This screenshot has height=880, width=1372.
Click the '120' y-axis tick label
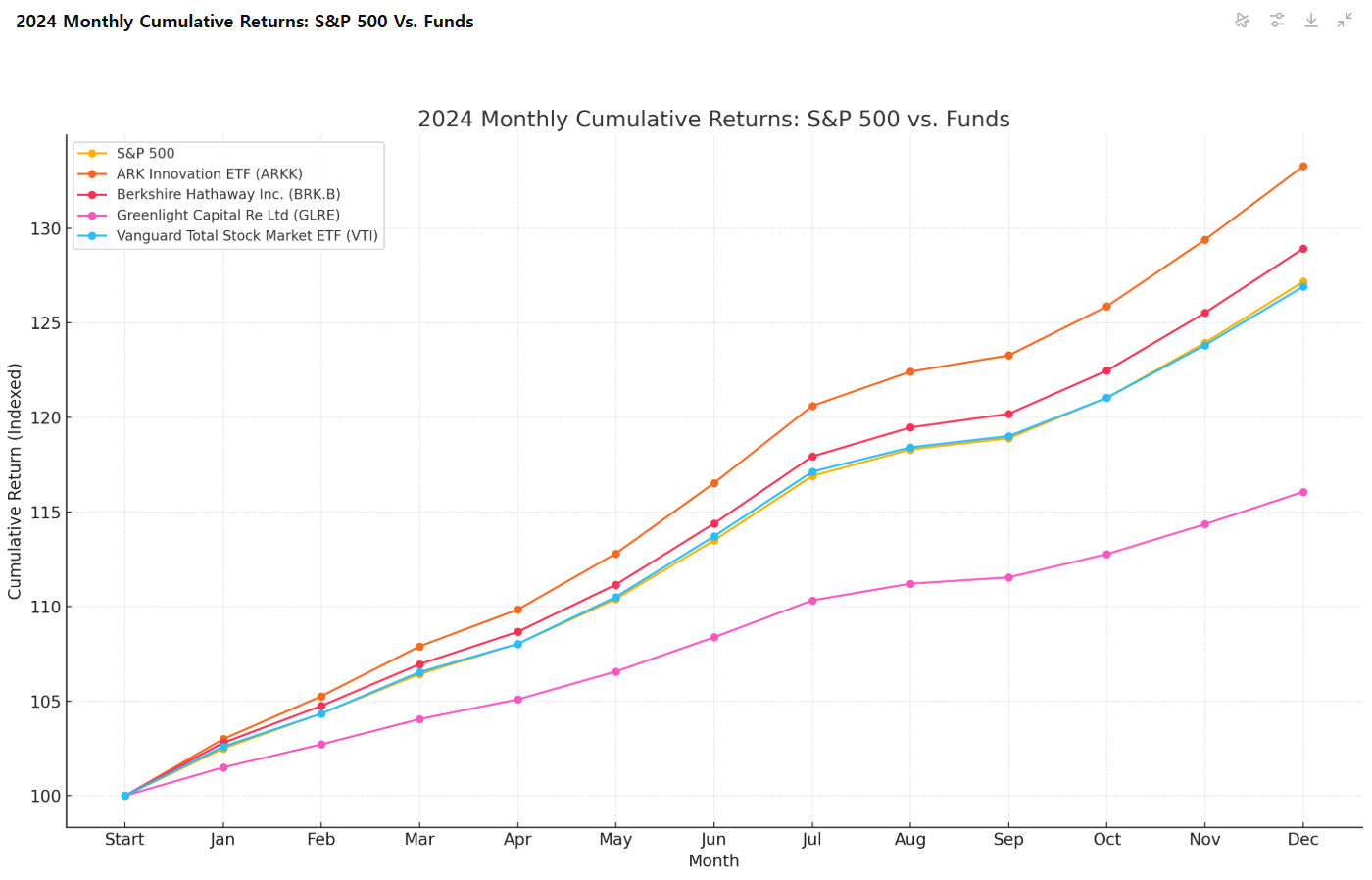pos(45,417)
